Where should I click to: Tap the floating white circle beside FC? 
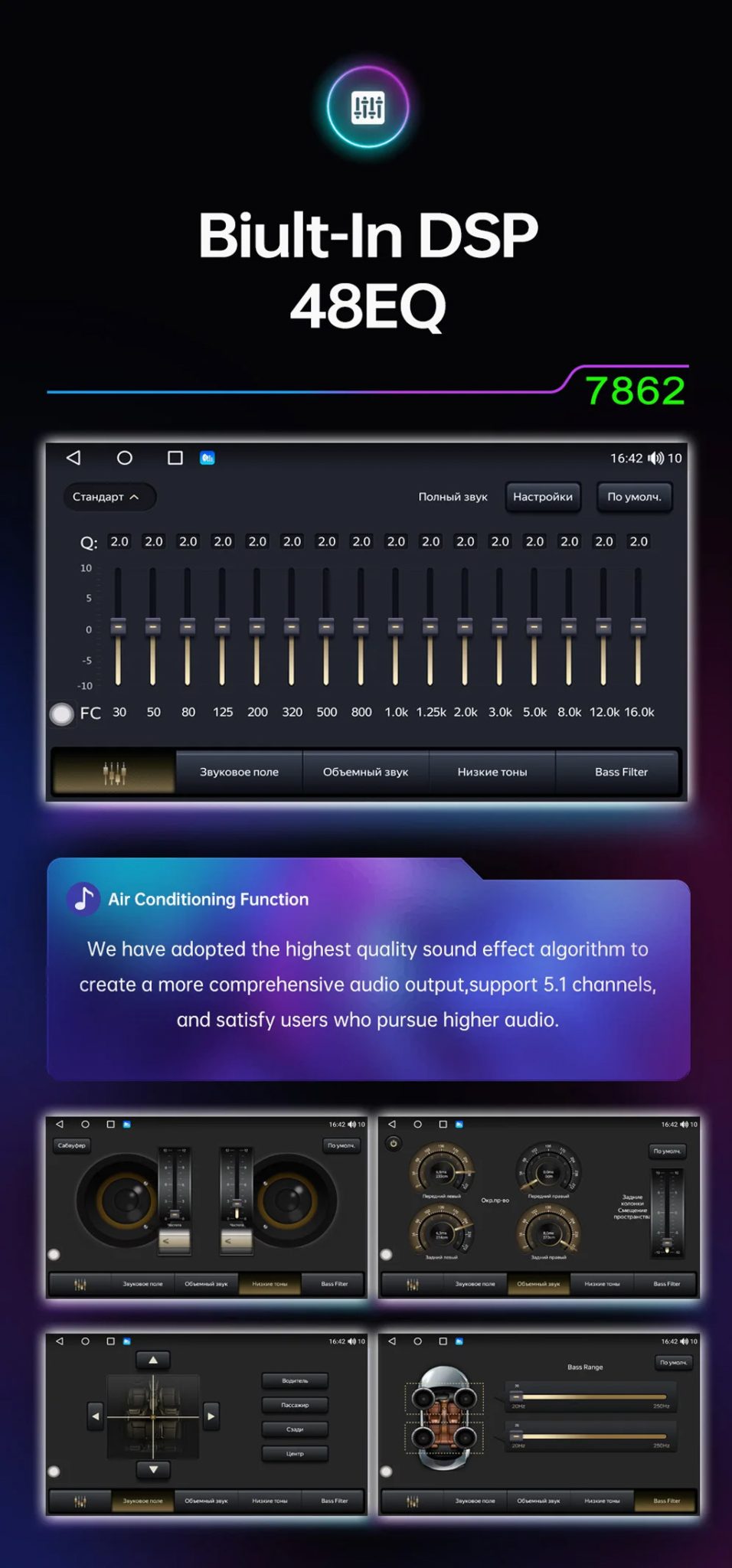pyautogui.click(x=61, y=714)
